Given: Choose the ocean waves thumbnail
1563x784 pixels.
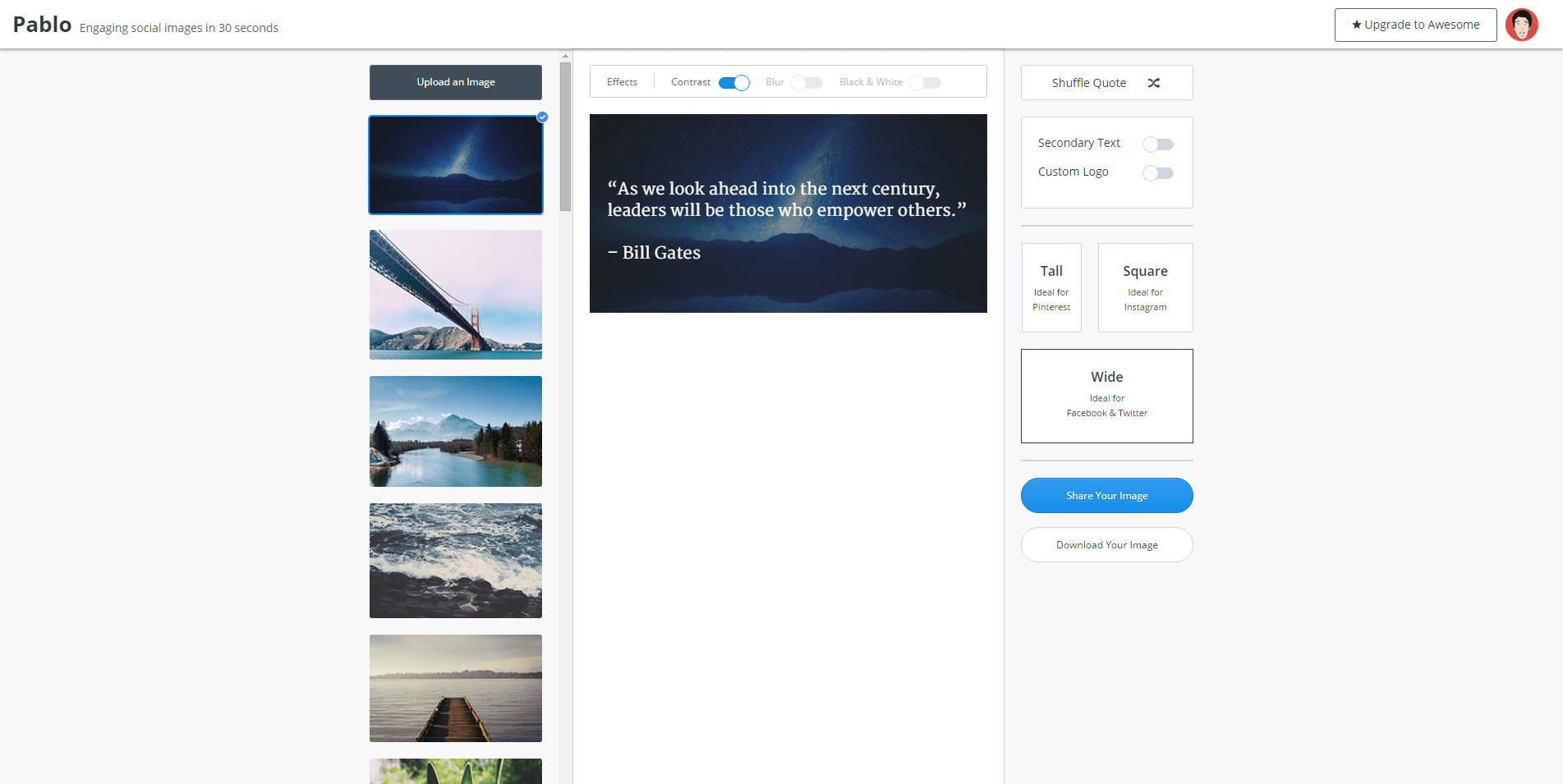Looking at the screenshot, I should [x=456, y=561].
